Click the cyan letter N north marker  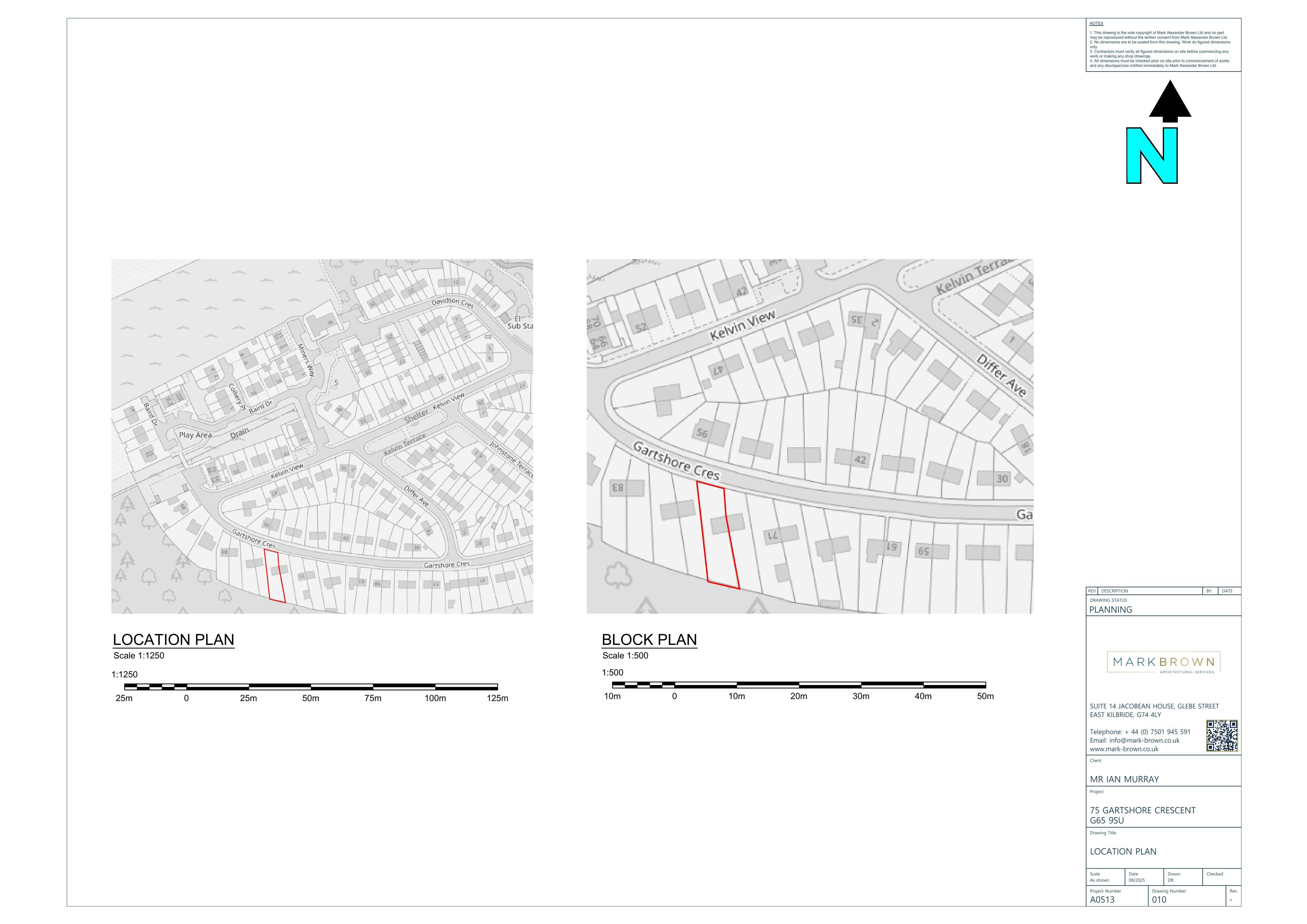[x=1152, y=155]
